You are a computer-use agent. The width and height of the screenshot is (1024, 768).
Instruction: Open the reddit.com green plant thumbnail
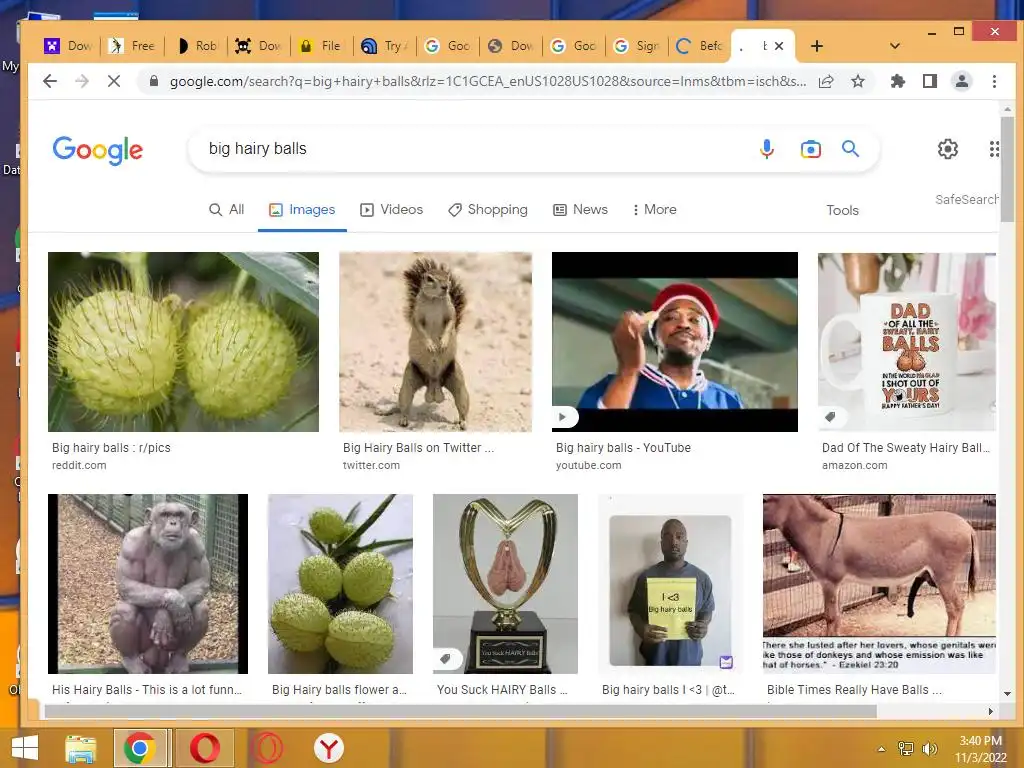[184, 342]
